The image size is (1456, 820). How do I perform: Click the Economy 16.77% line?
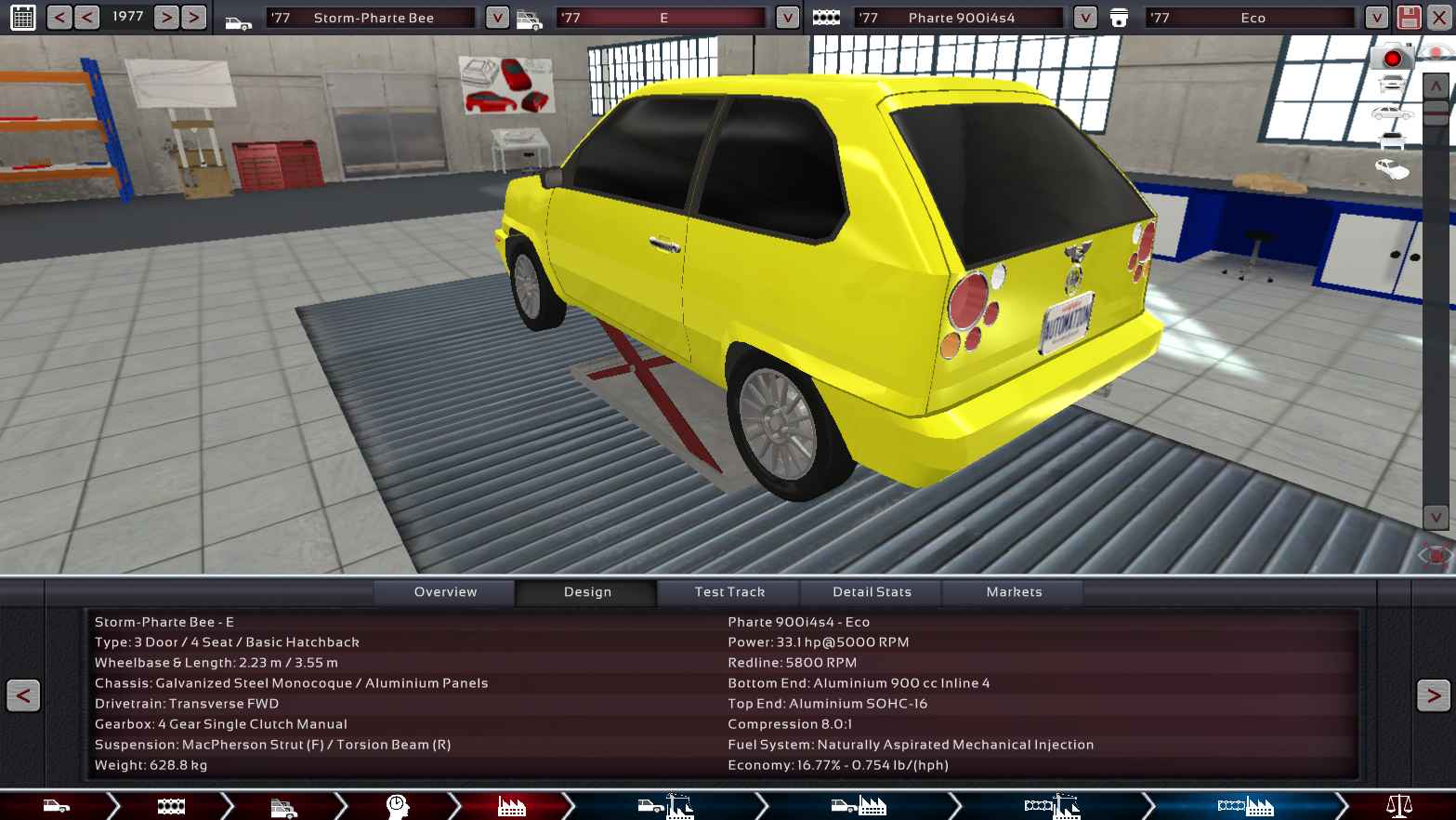[838, 765]
